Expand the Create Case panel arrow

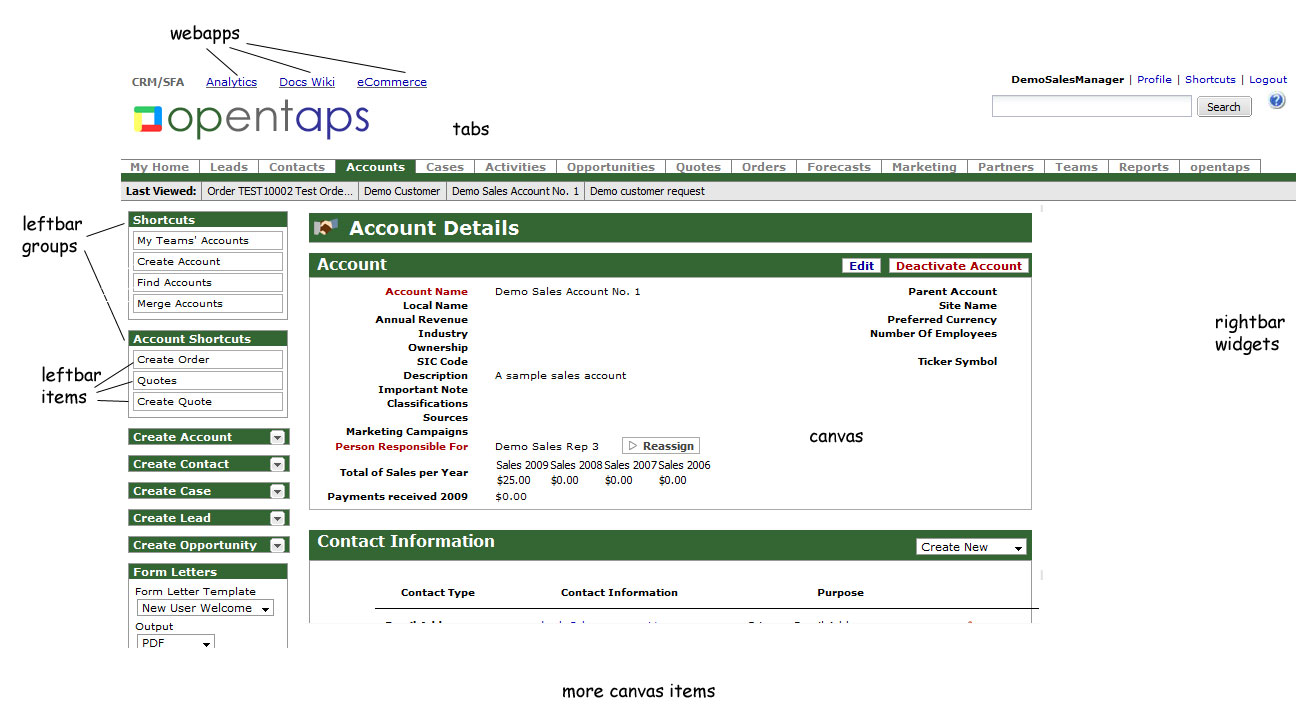pos(277,491)
